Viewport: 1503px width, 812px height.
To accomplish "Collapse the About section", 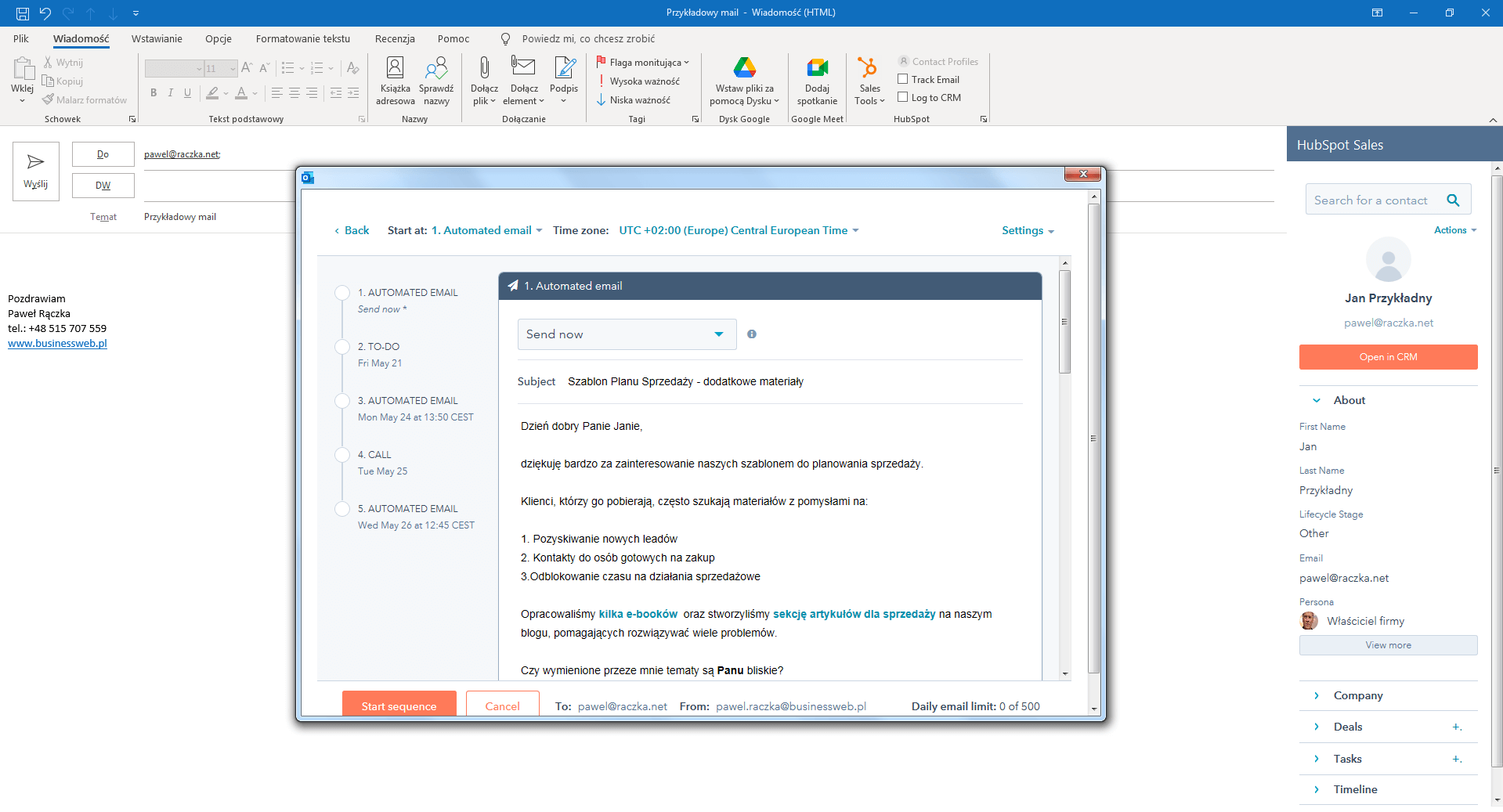I will click(1317, 400).
